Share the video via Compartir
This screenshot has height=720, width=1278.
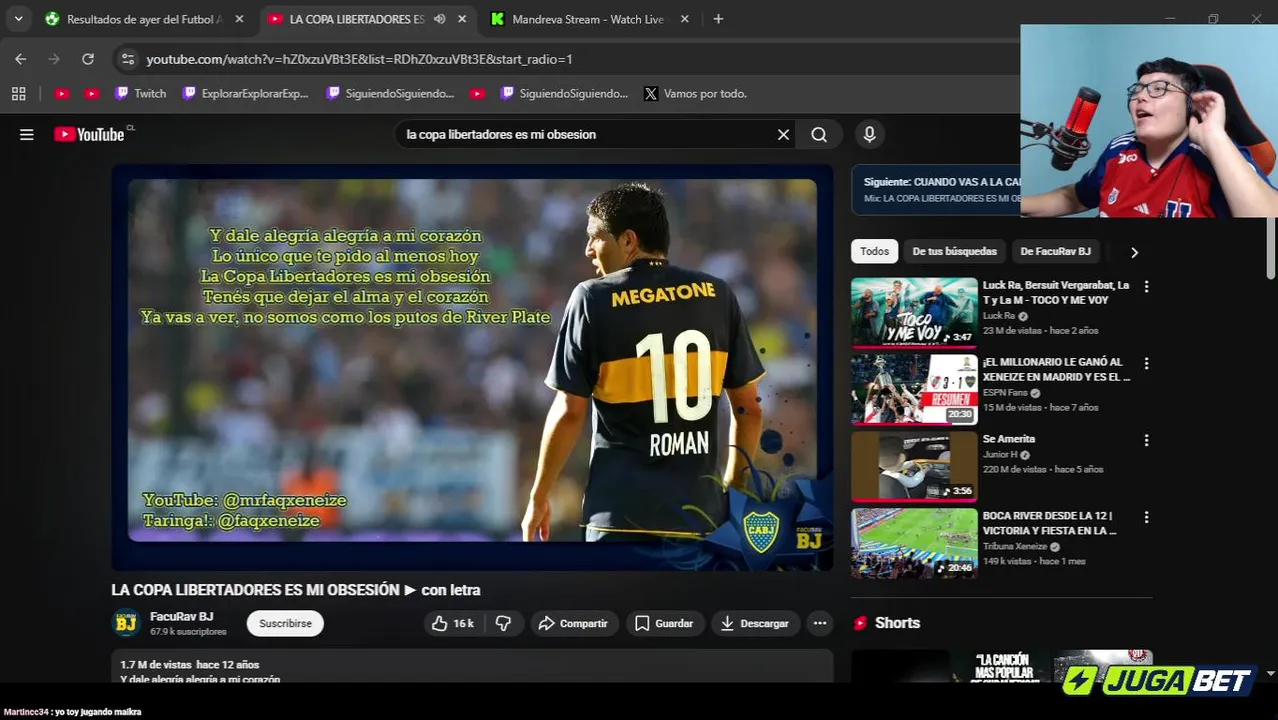click(x=574, y=623)
